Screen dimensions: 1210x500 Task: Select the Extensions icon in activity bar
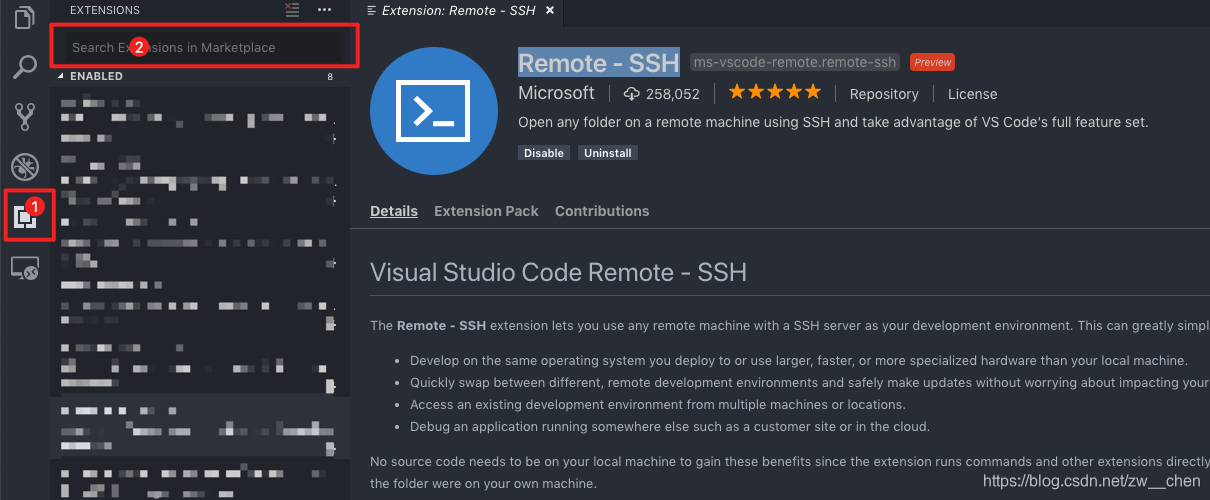[24, 216]
